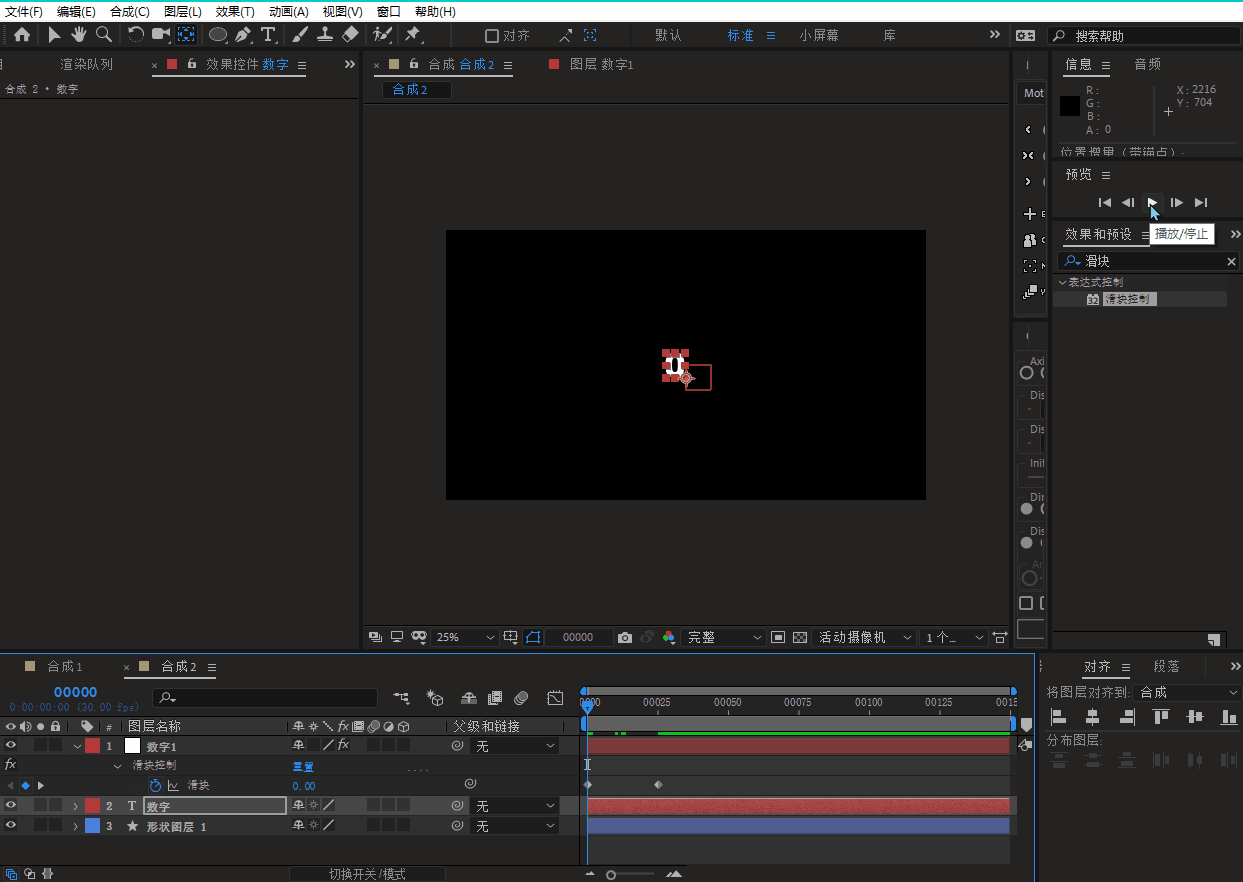Image resolution: width=1243 pixels, height=882 pixels.
Task: Select the Pen tool in toolbar
Action: [243, 35]
